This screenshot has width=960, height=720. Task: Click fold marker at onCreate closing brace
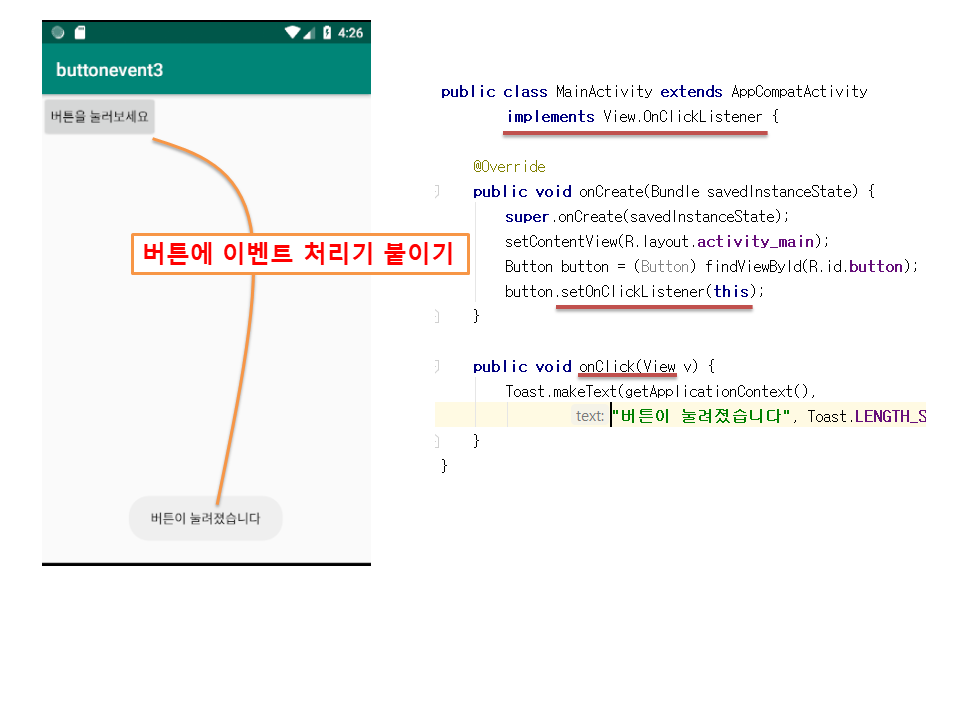click(437, 317)
